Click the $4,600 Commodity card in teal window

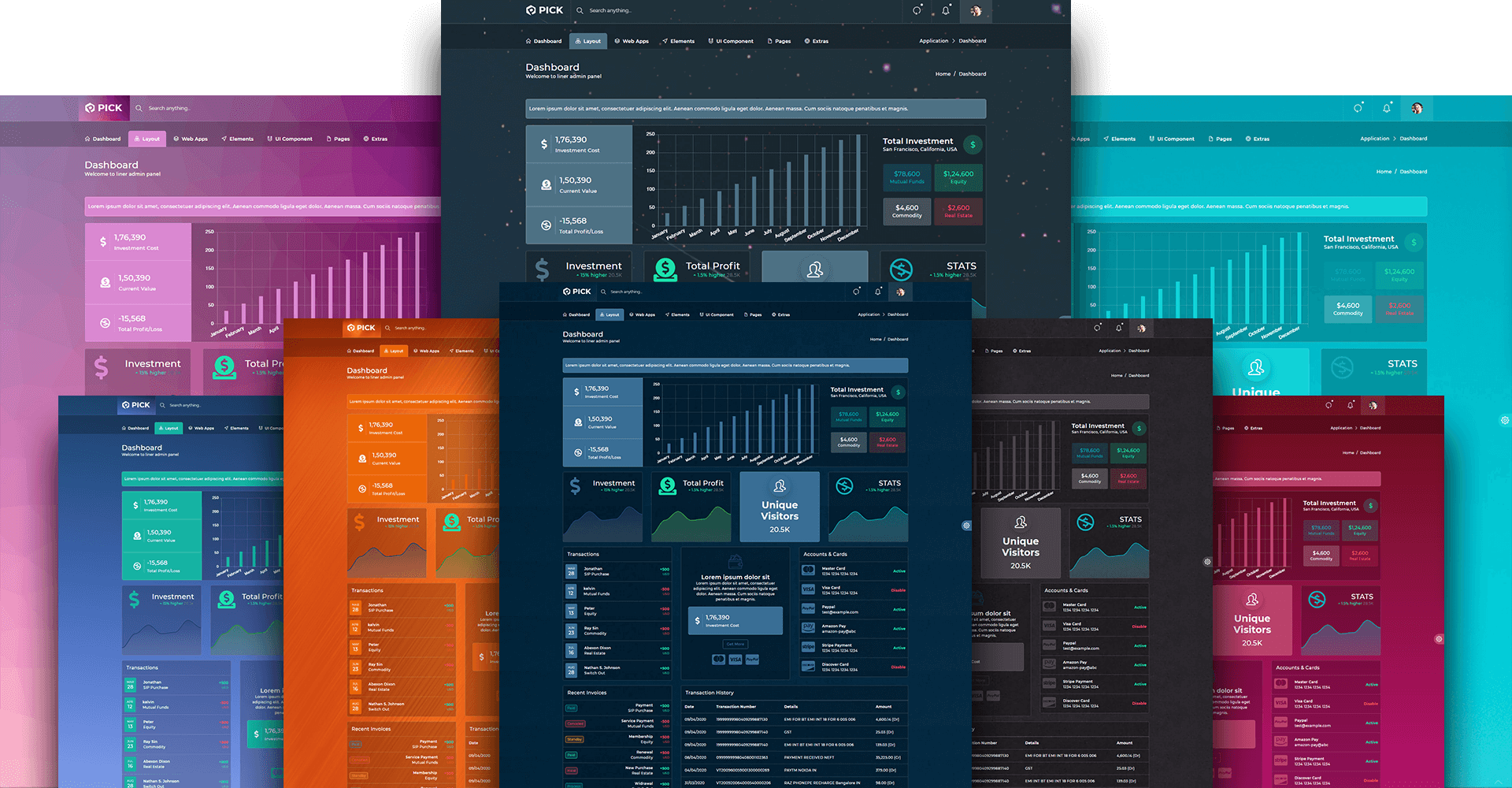(x=1348, y=308)
